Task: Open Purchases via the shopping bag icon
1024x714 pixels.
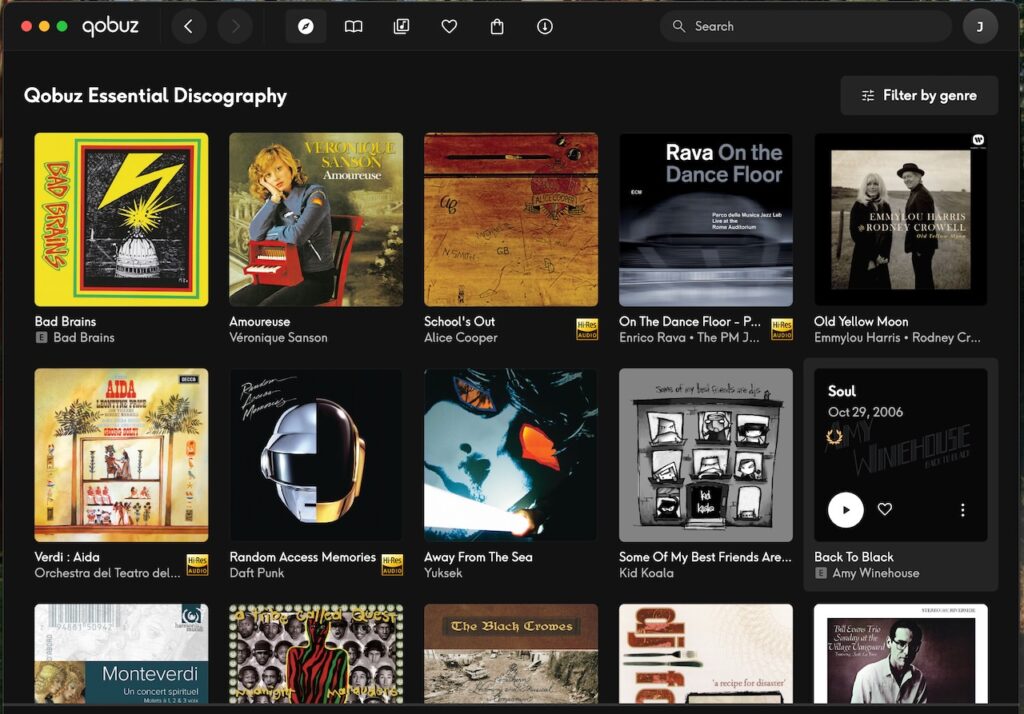Action: click(x=497, y=26)
